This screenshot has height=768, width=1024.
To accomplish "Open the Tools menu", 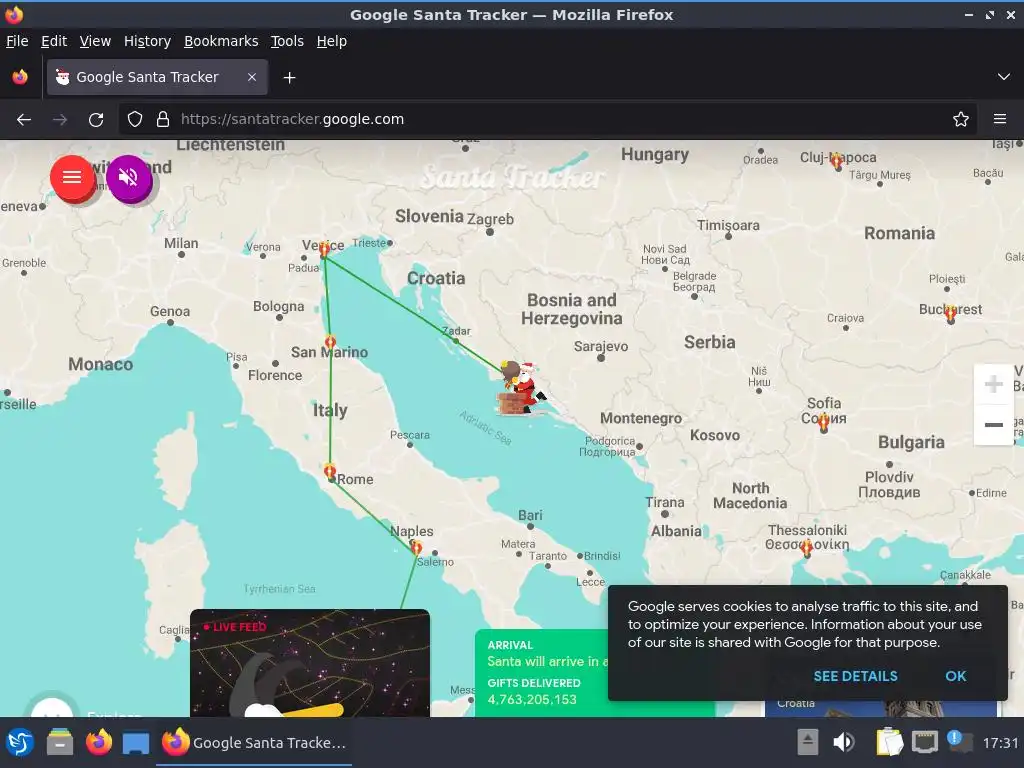I will coord(287,41).
